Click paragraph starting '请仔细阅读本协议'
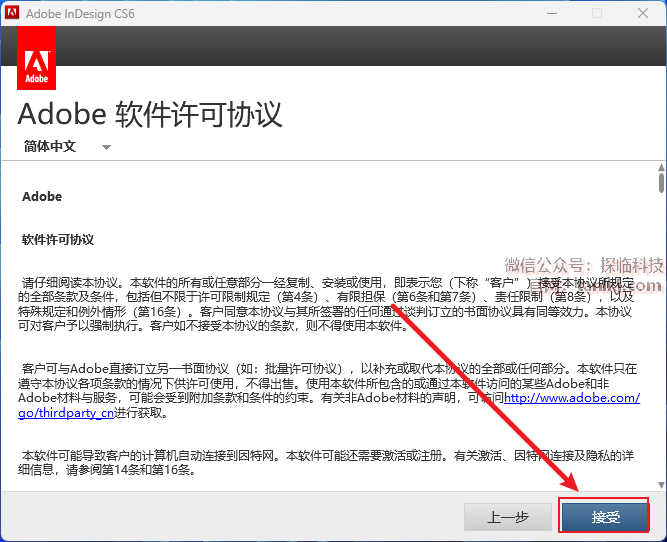The width and height of the screenshot is (667, 542). point(326,304)
